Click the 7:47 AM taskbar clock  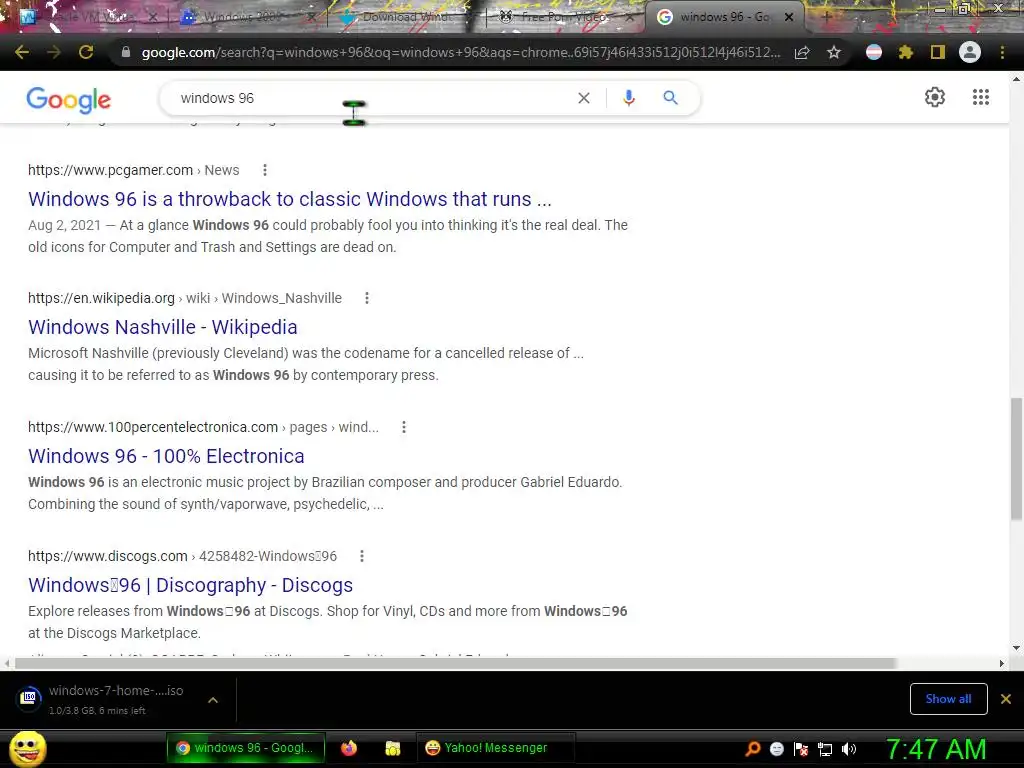936,749
